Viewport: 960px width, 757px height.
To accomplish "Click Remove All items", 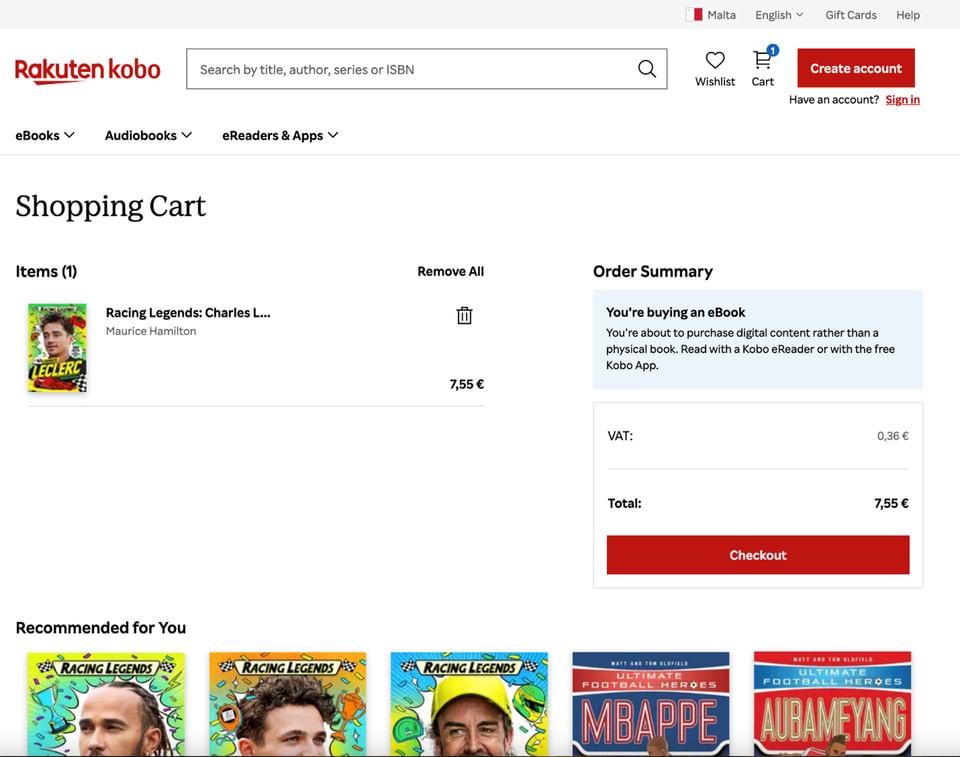I will (x=451, y=271).
